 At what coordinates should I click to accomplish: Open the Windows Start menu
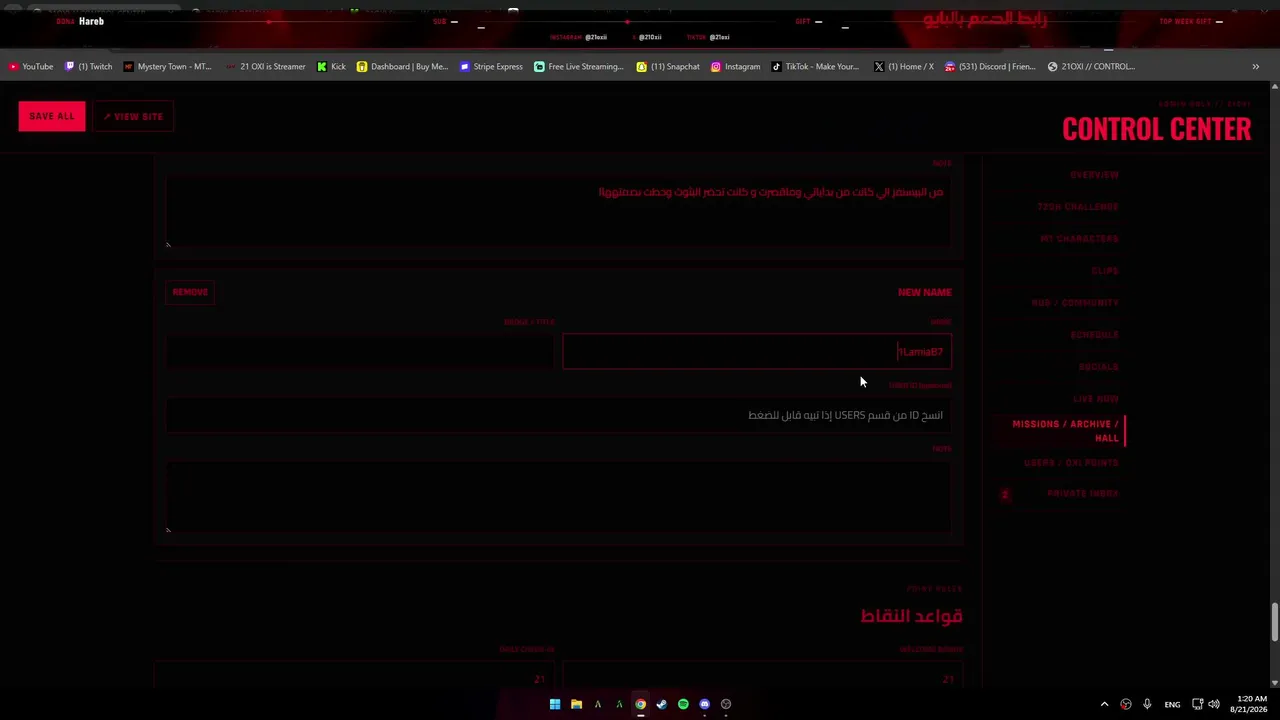555,704
